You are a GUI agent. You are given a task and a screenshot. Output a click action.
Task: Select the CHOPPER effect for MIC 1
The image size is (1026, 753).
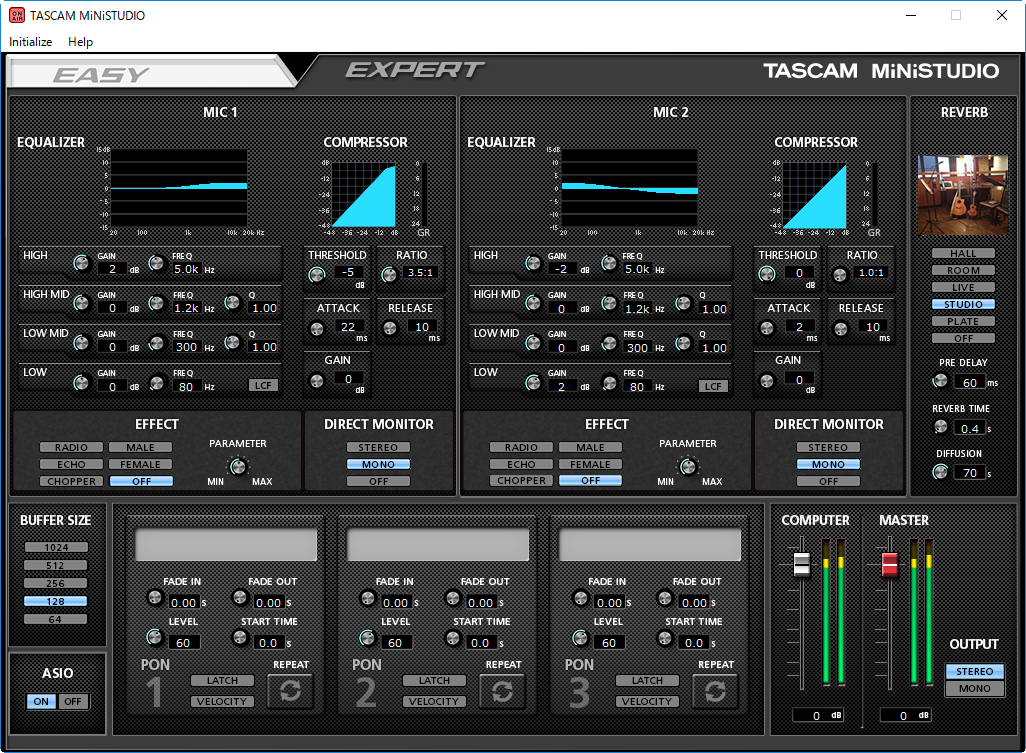coord(71,482)
